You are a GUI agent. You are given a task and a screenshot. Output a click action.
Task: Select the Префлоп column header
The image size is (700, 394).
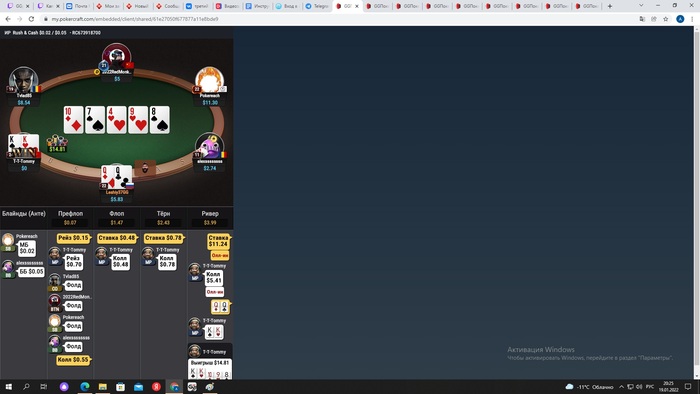(x=70, y=214)
